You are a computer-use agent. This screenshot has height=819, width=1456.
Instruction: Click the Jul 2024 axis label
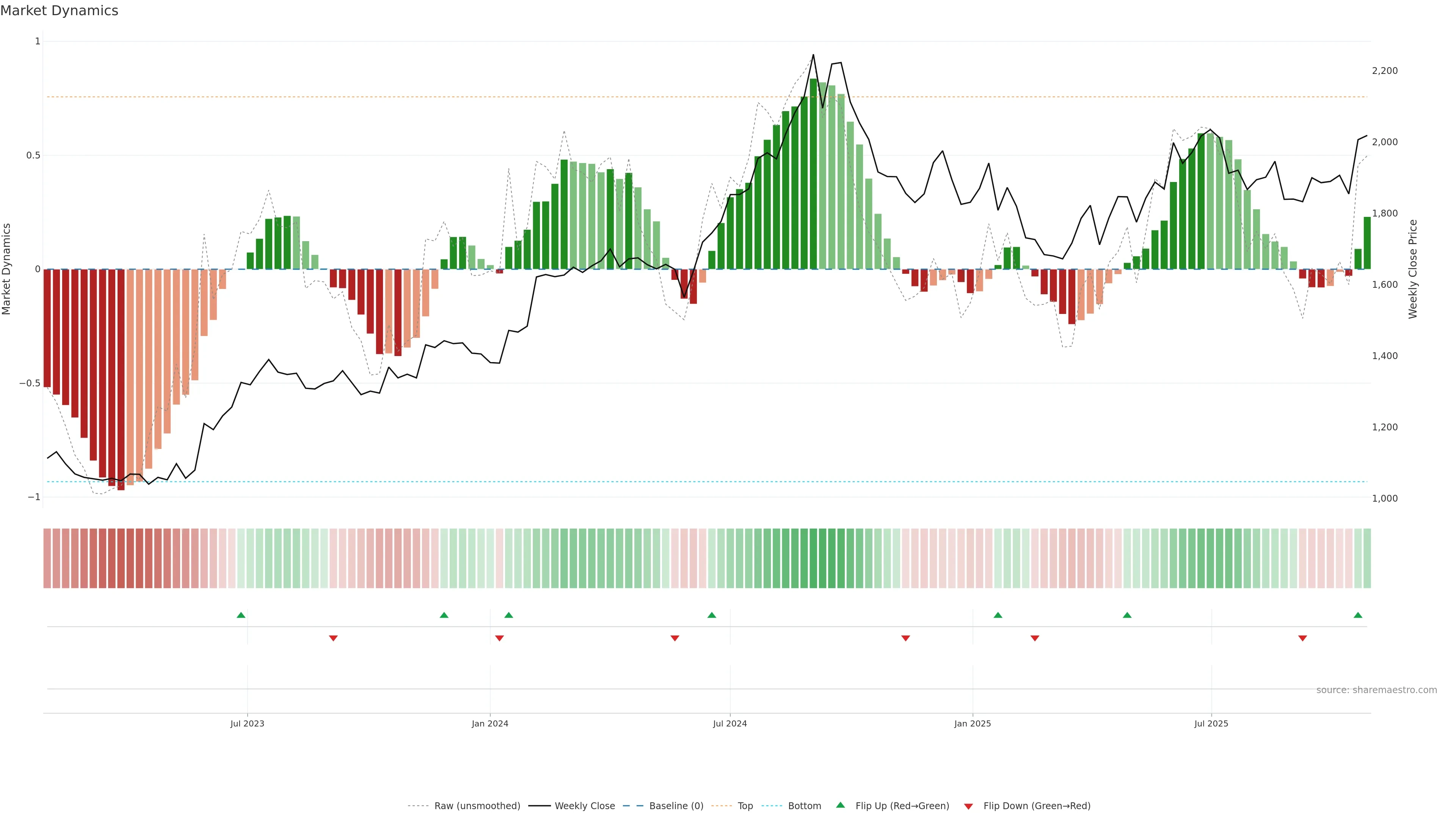point(730,723)
